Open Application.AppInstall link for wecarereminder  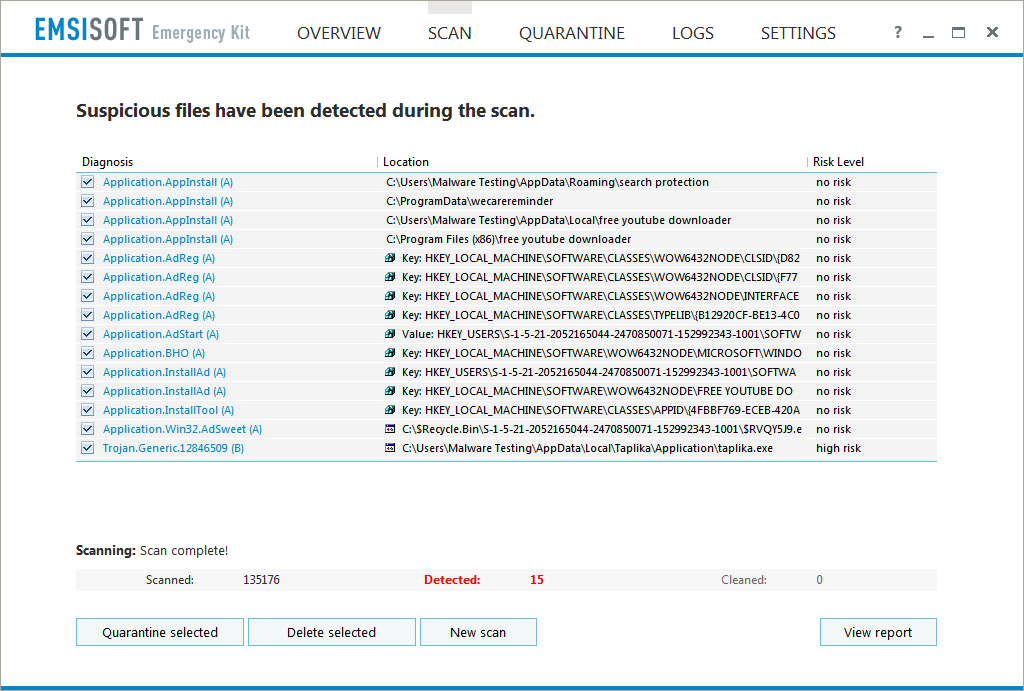pyautogui.click(x=168, y=201)
